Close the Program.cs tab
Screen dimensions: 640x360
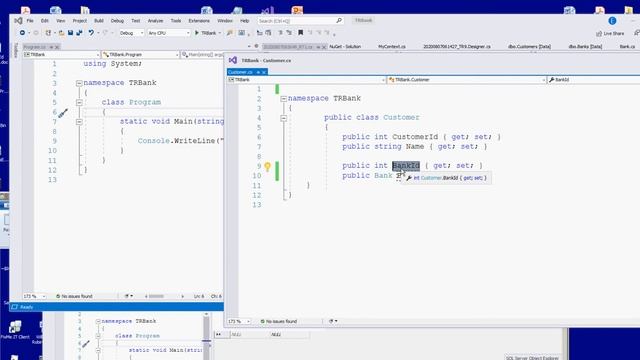(57, 47)
